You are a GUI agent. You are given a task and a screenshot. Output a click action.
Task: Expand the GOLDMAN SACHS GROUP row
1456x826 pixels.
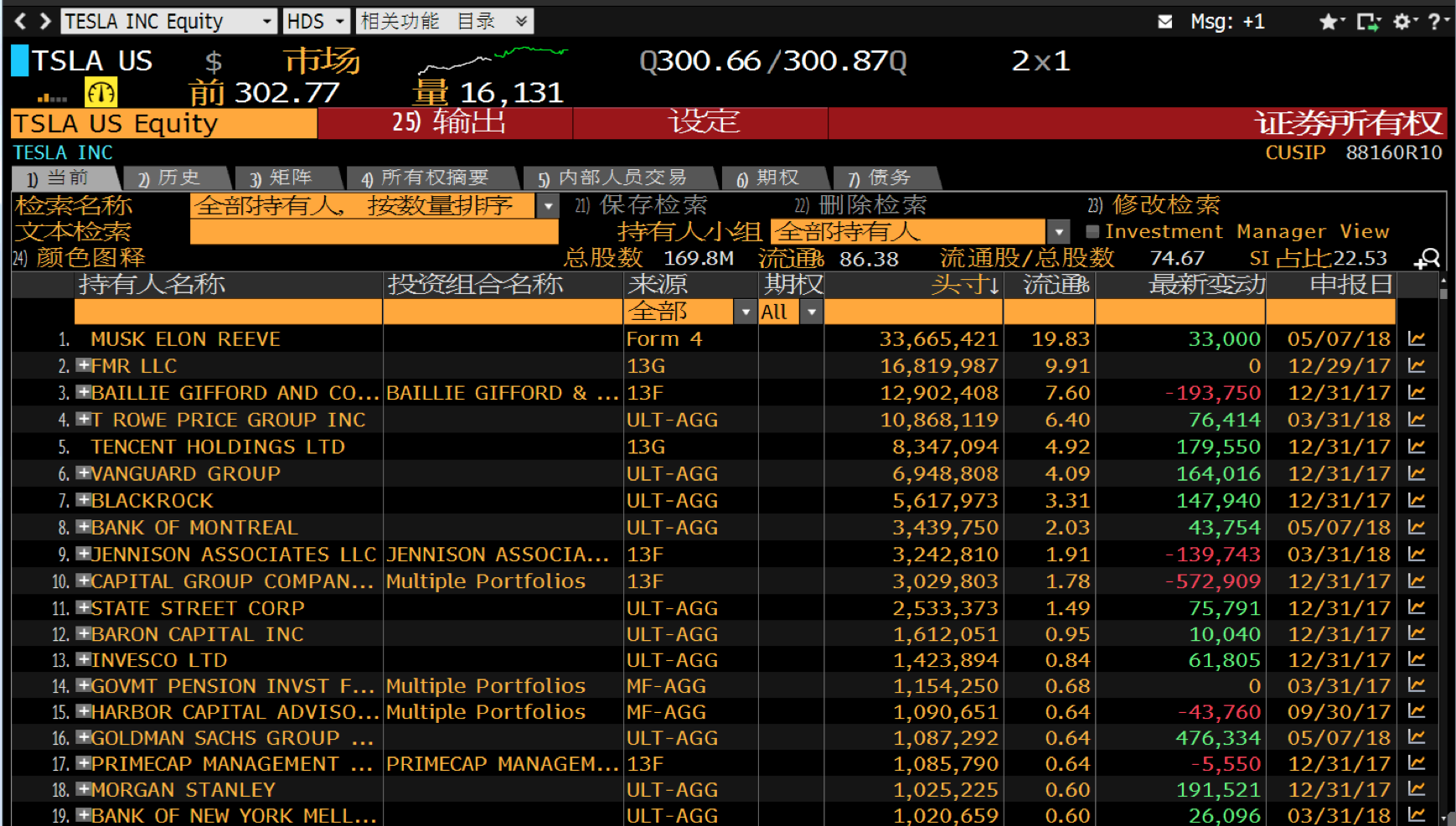(83, 736)
